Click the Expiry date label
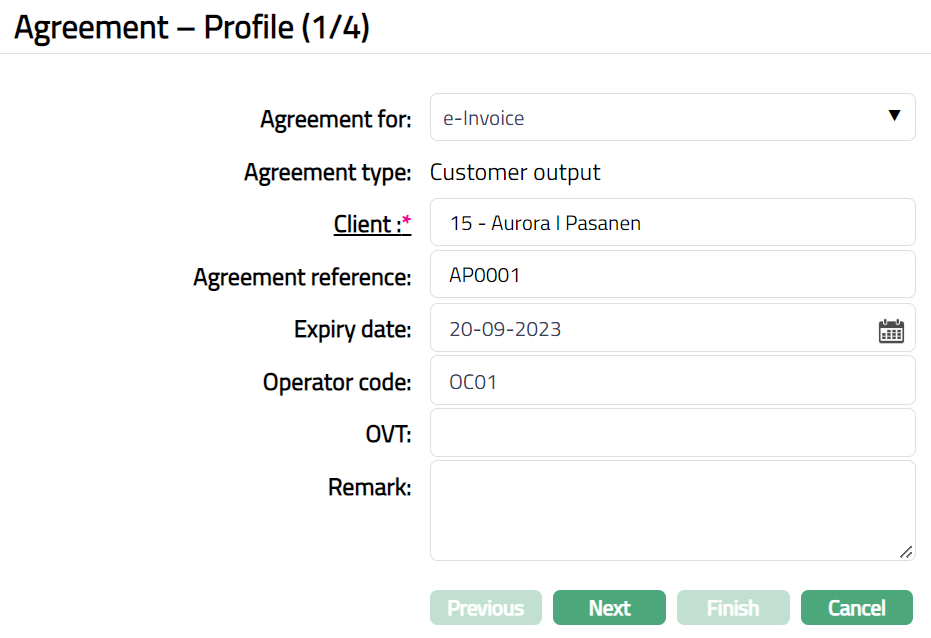The height and width of the screenshot is (638, 931). click(x=352, y=329)
